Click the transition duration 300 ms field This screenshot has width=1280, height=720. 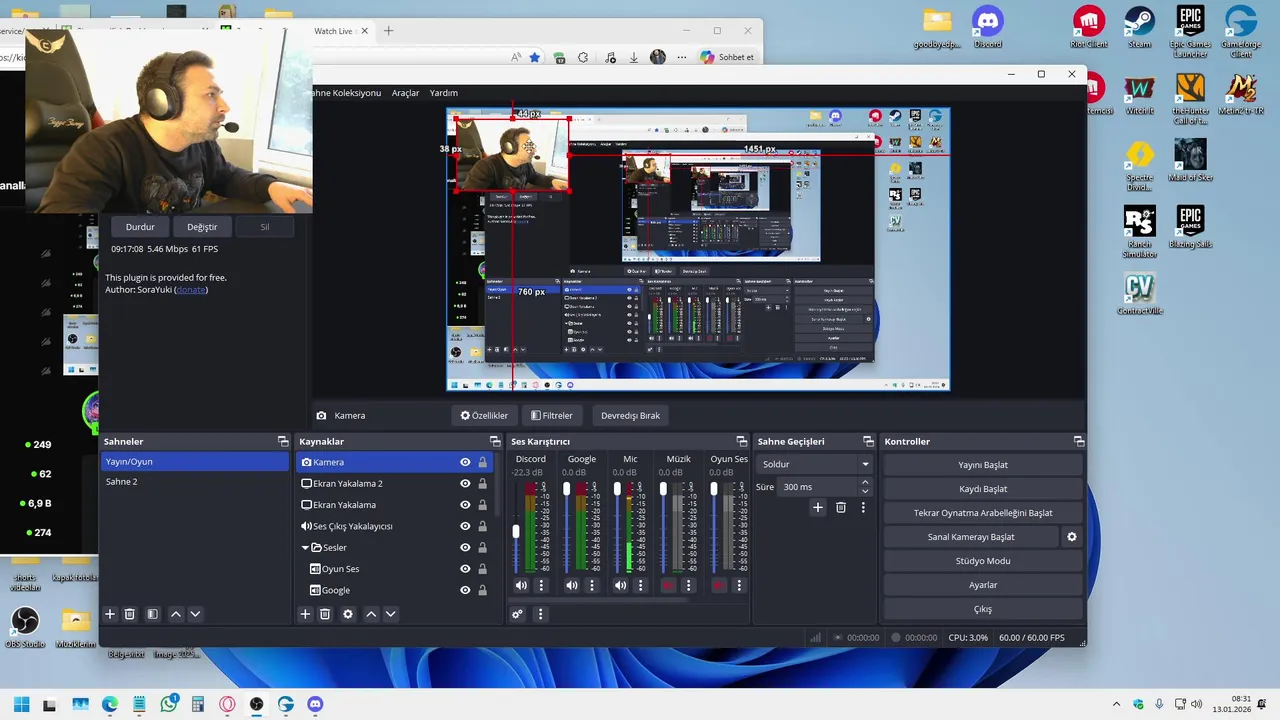tap(817, 487)
